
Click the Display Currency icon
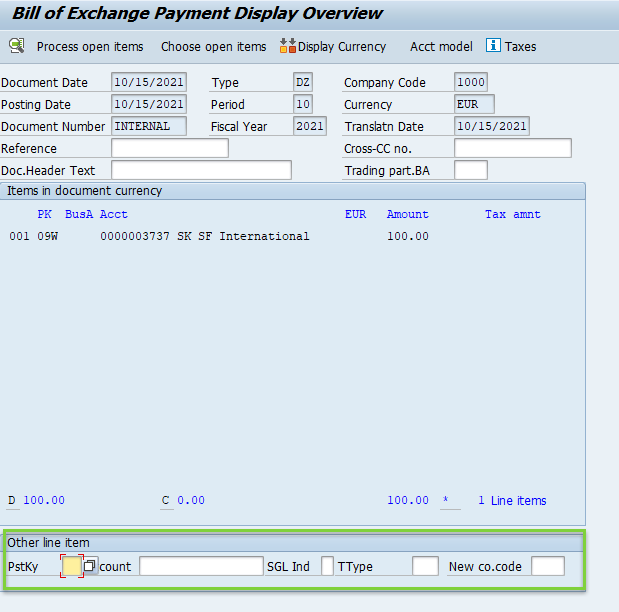pyautogui.click(x=287, y=46)
